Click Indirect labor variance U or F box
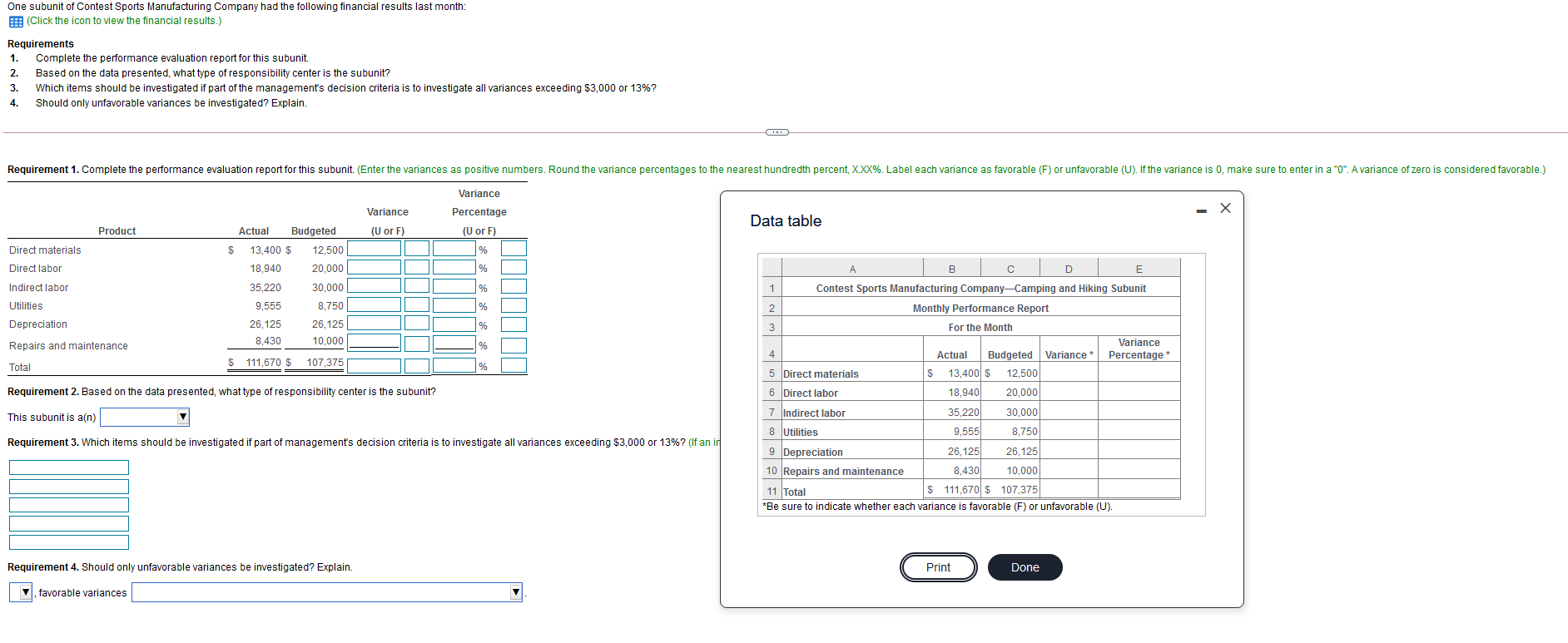The height and width of the screenshot is (643, 1568). 417,286
